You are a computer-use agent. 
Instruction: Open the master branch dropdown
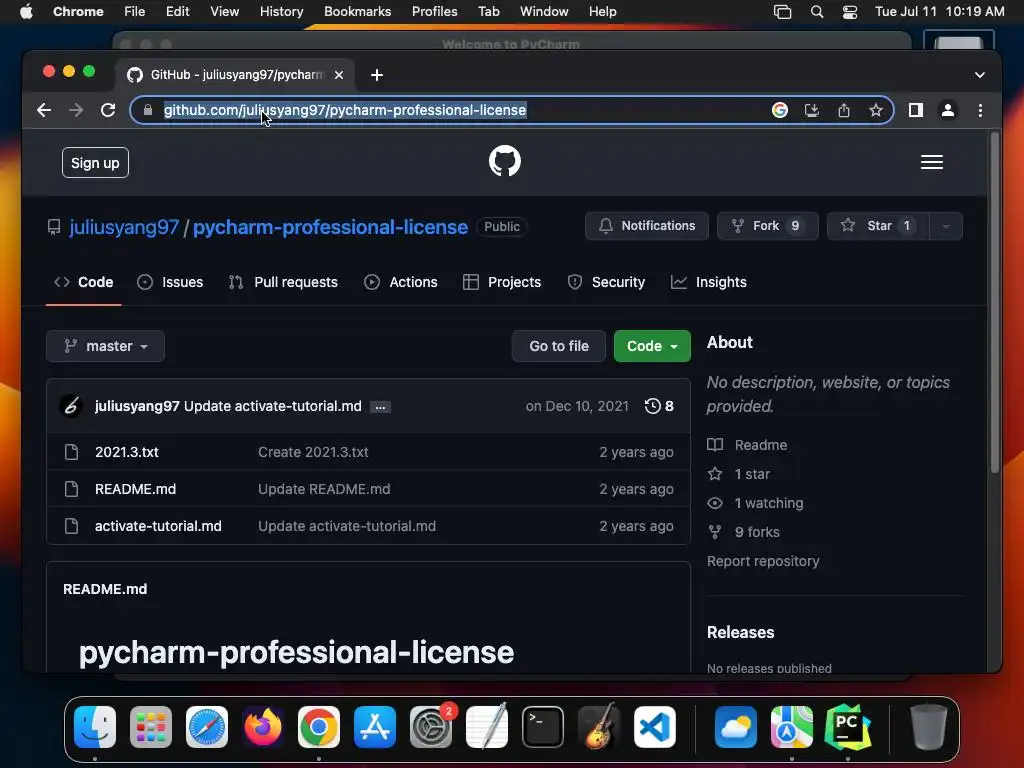(x=105, y=346)
